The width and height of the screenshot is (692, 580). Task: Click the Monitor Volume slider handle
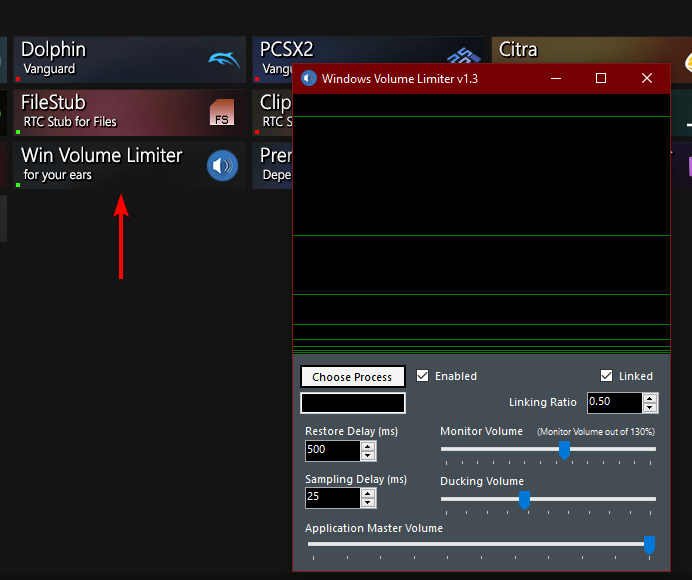[x=564, y=450]
